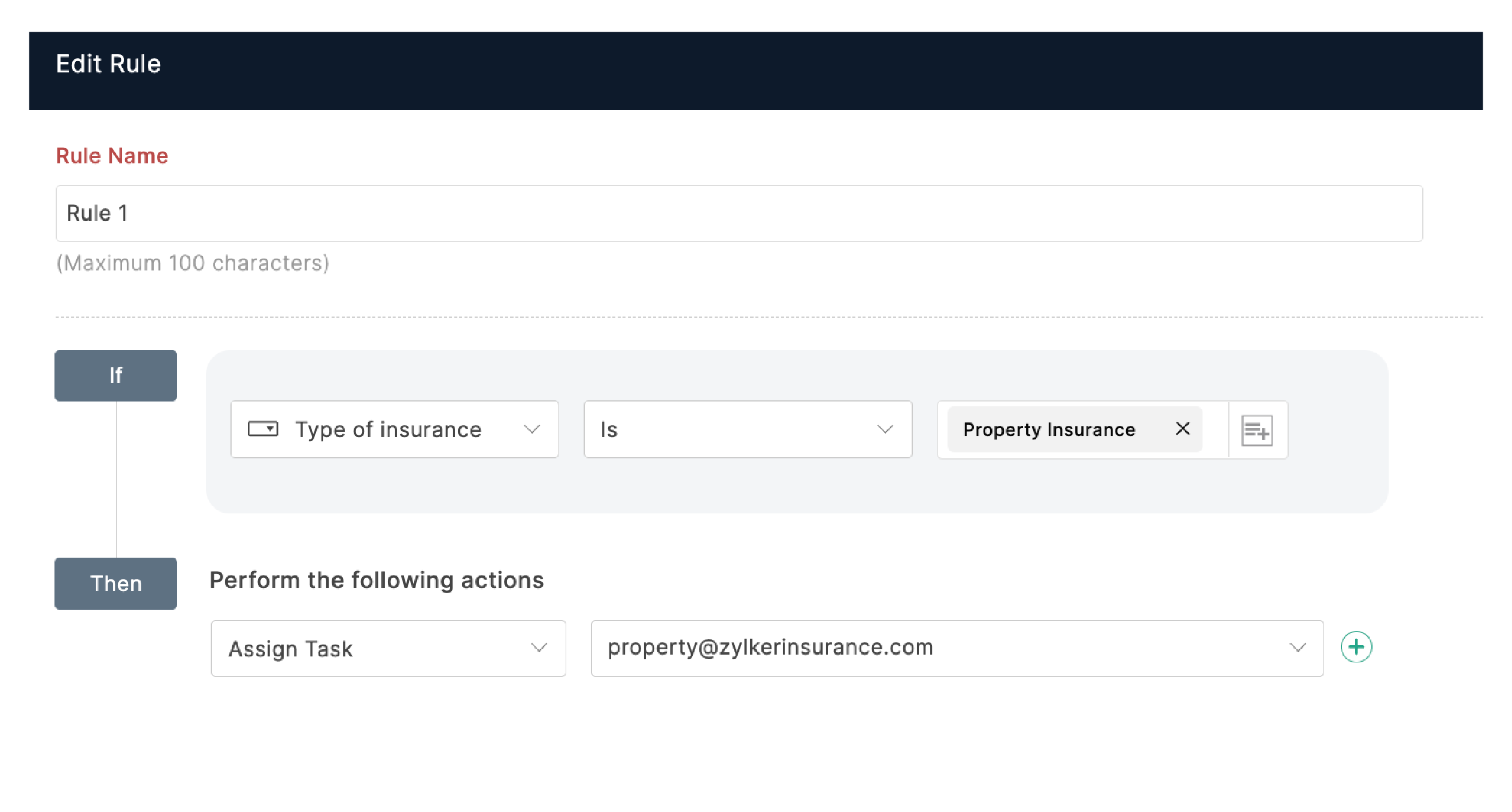Click the Rule 1 name input field
The width and height of the screenshot is (1512, 812).
[739, 214]
